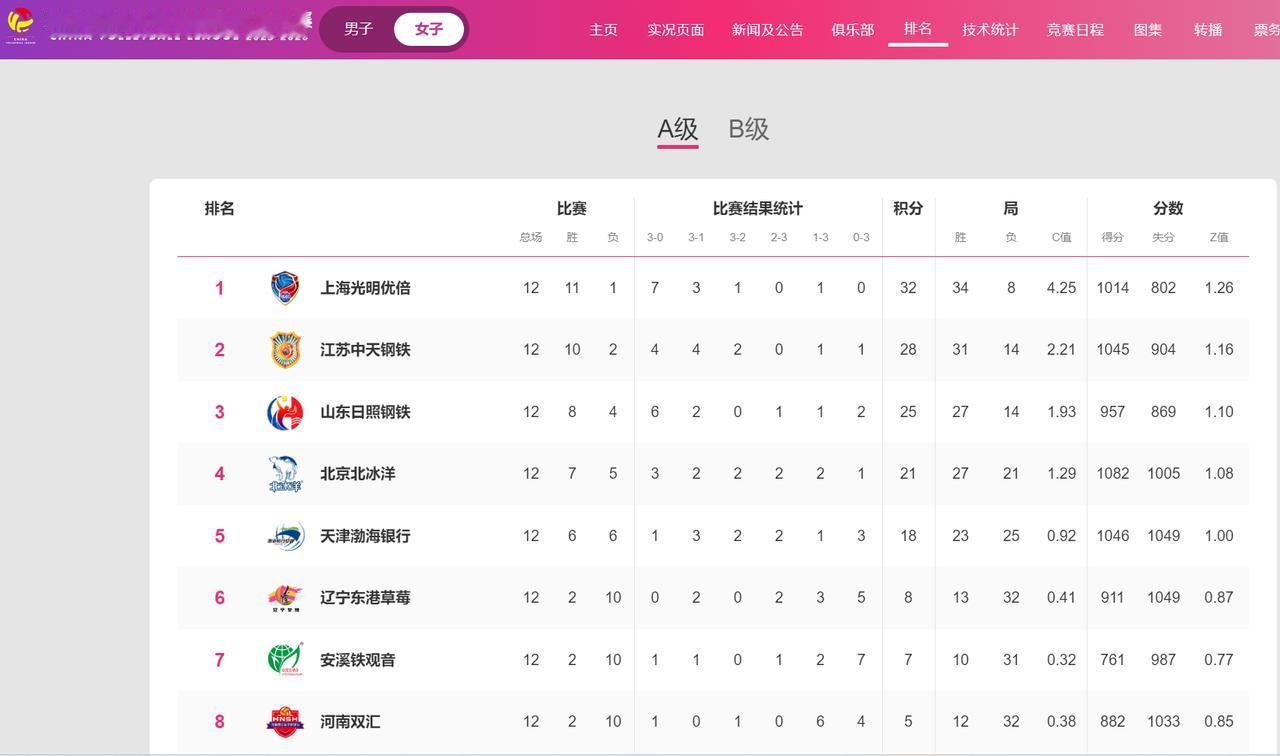1280x756 pixels.
Task: Open the 河南双汇 team name link
Action: 350,722
